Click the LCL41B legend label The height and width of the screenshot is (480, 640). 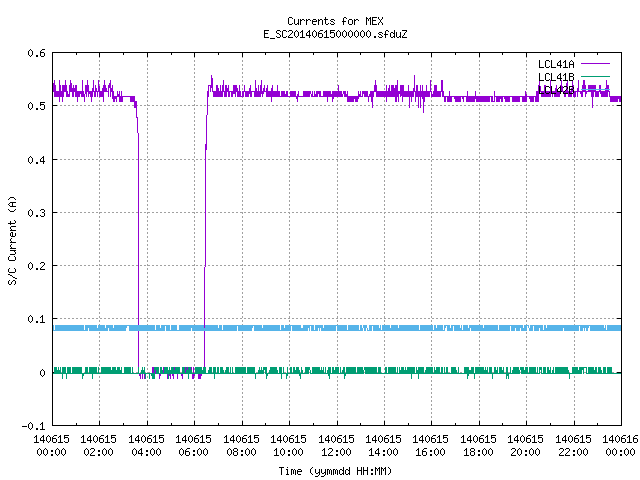pos(556,77)
